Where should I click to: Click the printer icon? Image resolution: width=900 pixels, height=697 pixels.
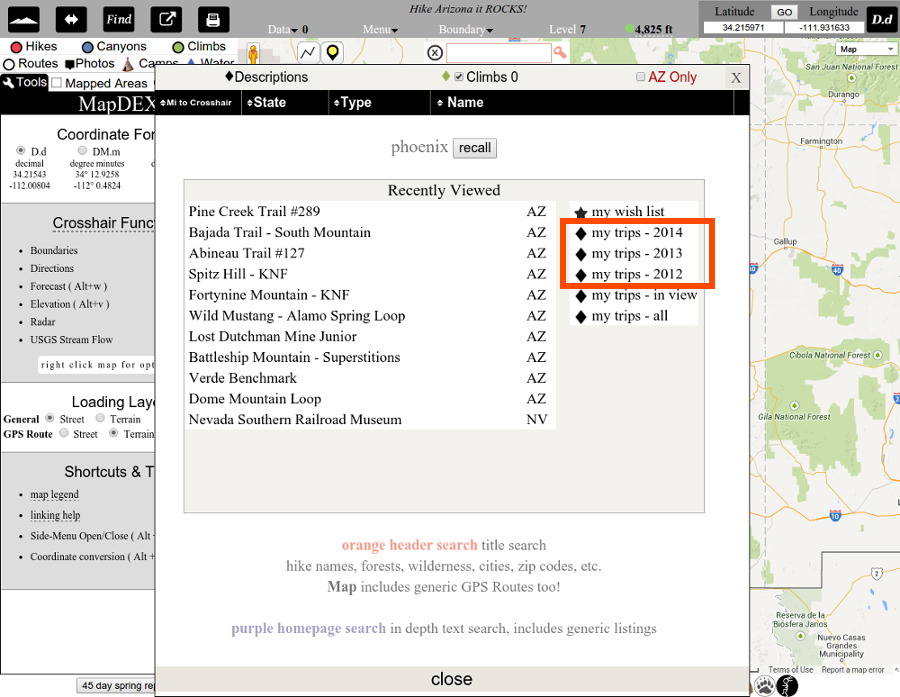pyautogui.click(x=212, y=19)
